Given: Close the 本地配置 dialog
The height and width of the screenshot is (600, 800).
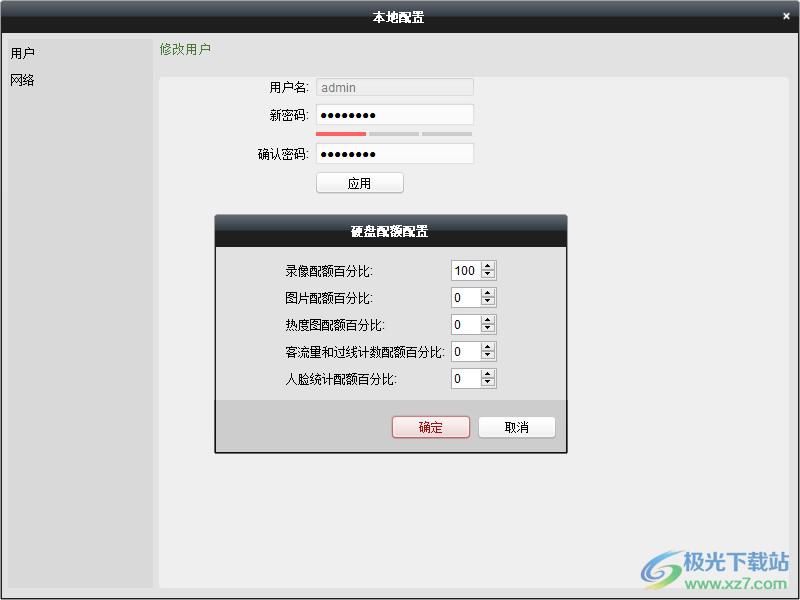Looking at the screenshot, I should 786,15.
